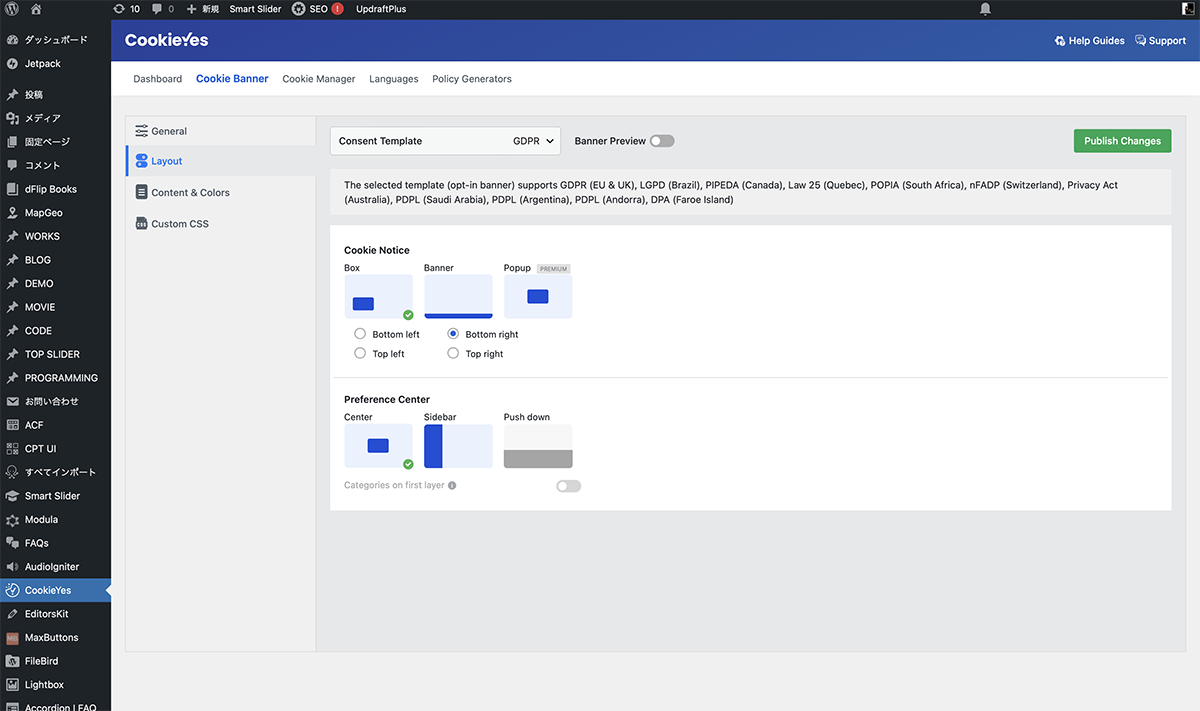Open the Policy Generators tab
This screenshot has width=1200, height=711.
click(x=471, y=79)
